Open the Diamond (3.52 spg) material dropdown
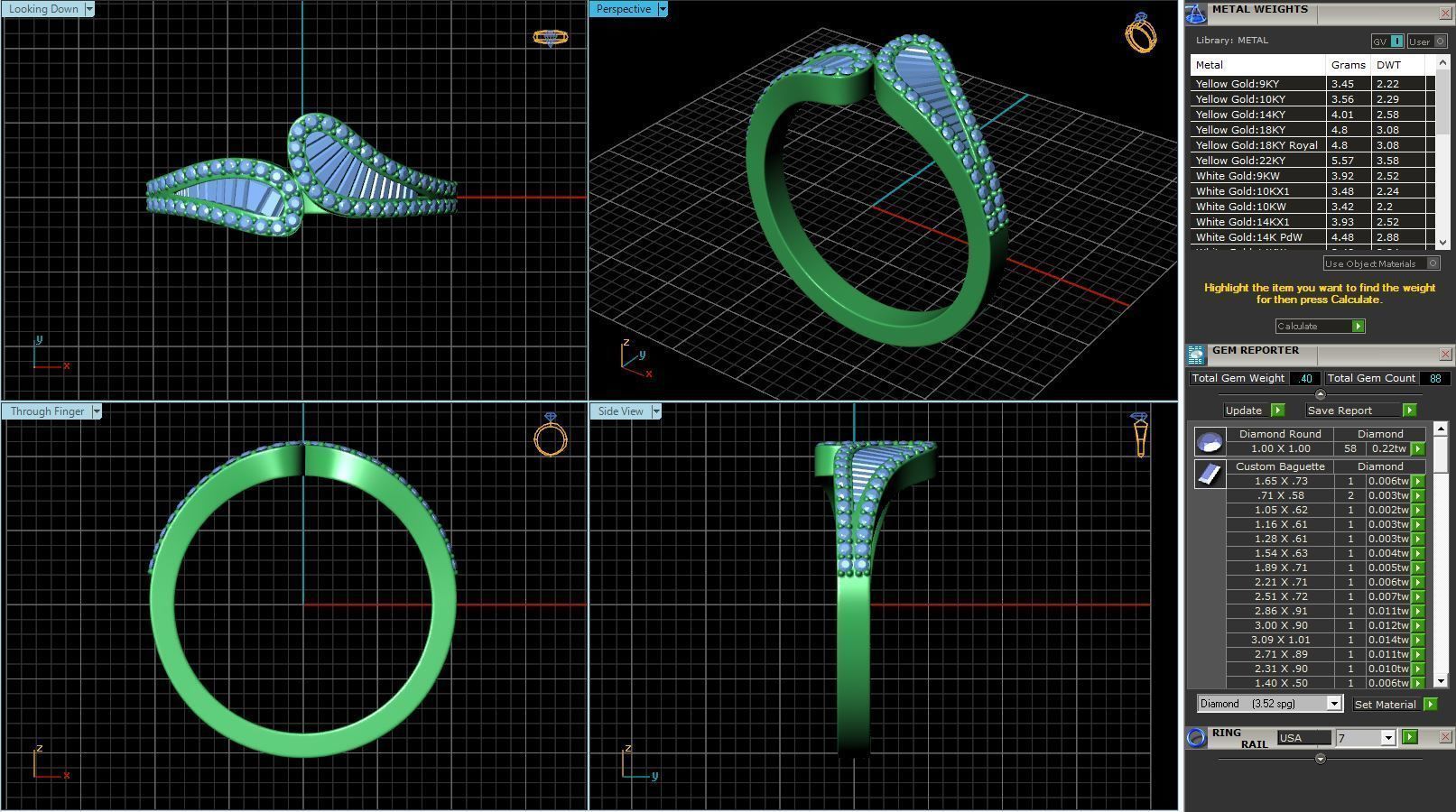The image size is (1456, 812). coord(1333,704)
